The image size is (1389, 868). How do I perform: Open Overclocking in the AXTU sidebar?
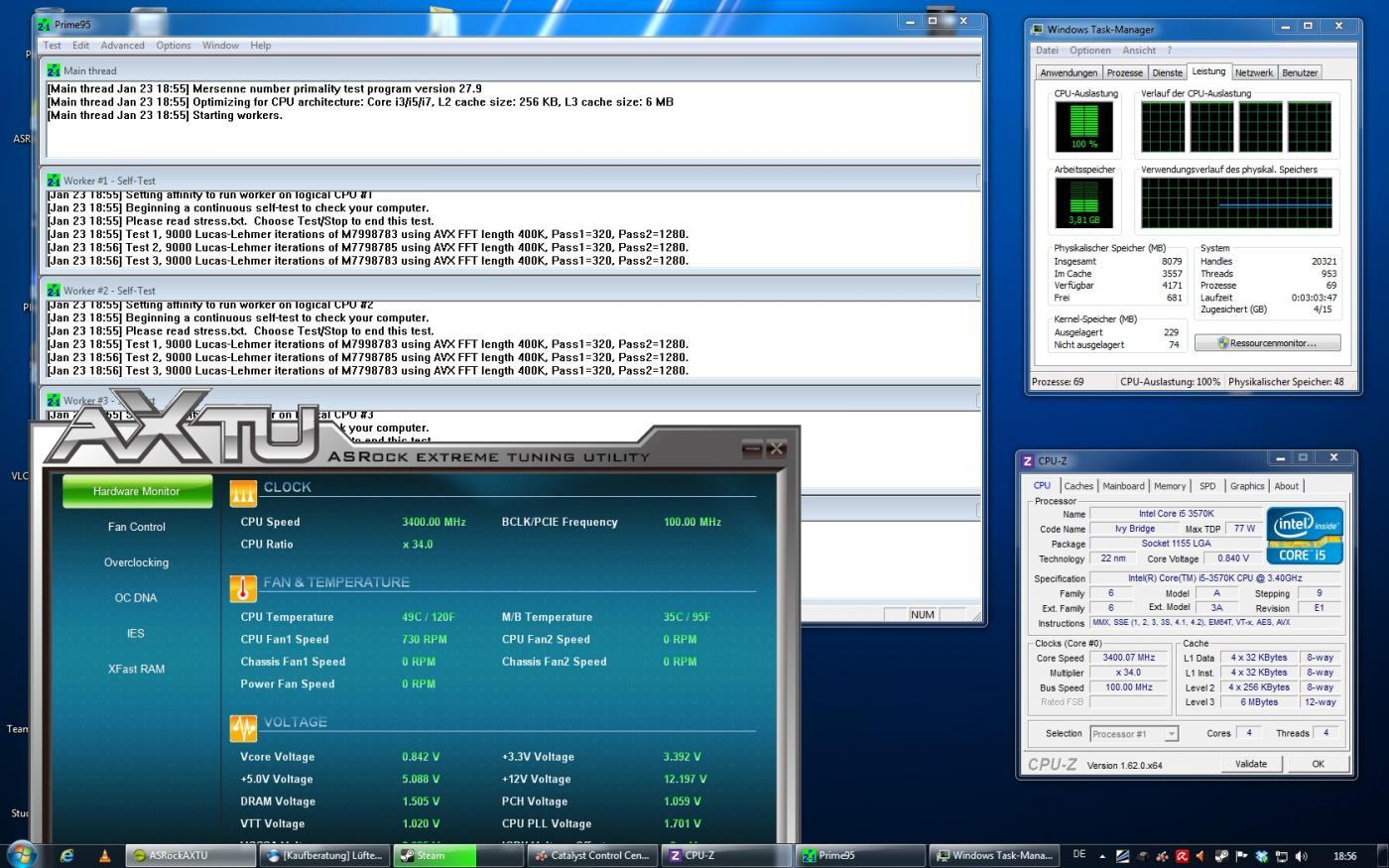tap(137, 562)
